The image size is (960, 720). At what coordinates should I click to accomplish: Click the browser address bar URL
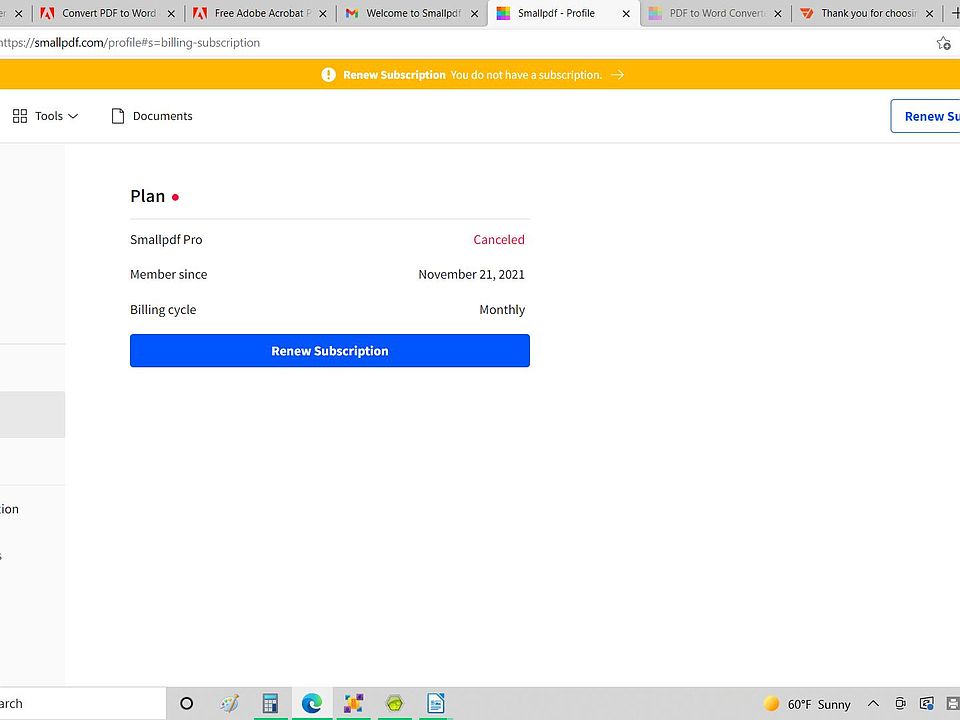coord(130,43)
